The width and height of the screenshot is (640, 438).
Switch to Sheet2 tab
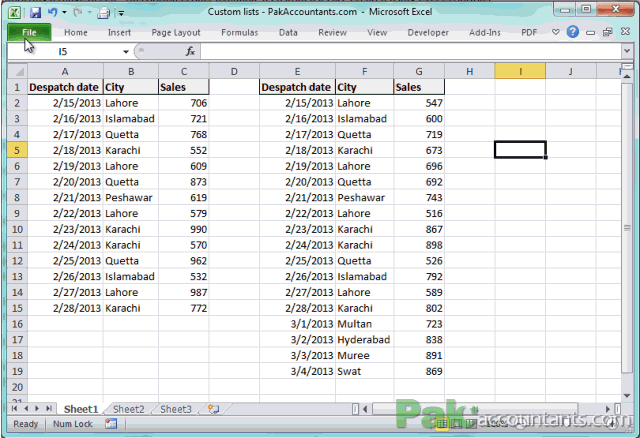tap(128, 409)
